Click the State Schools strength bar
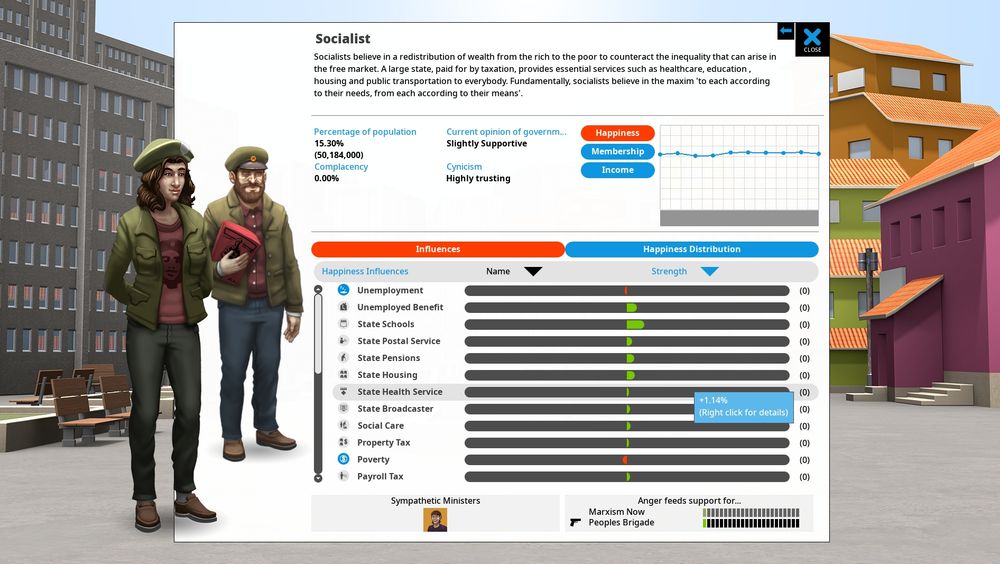This screenshot has width=1000, height=564. coord(627,324)
